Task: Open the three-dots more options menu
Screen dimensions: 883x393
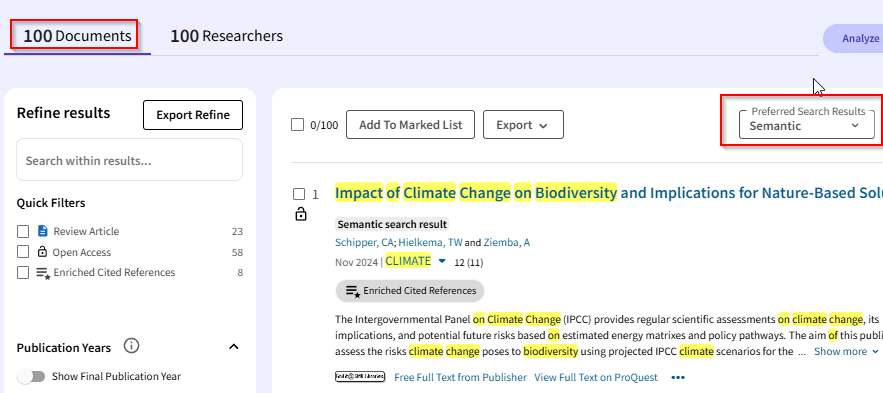Action: 677,377
